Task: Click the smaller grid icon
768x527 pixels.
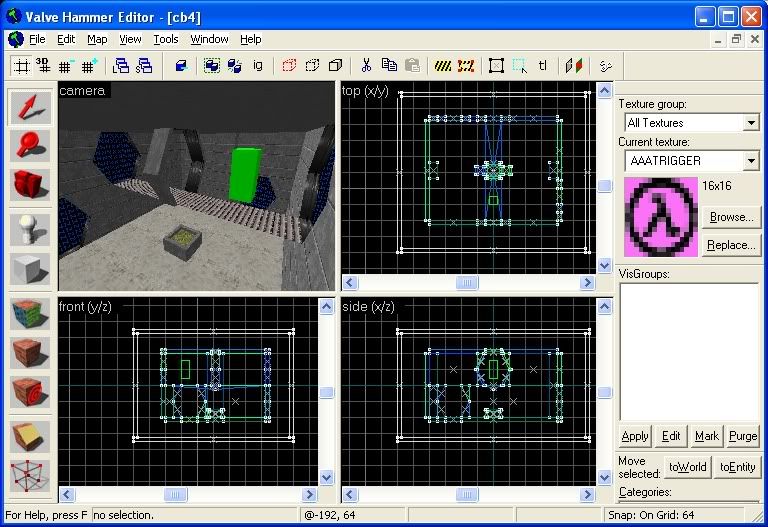Action: pos(66,66)
